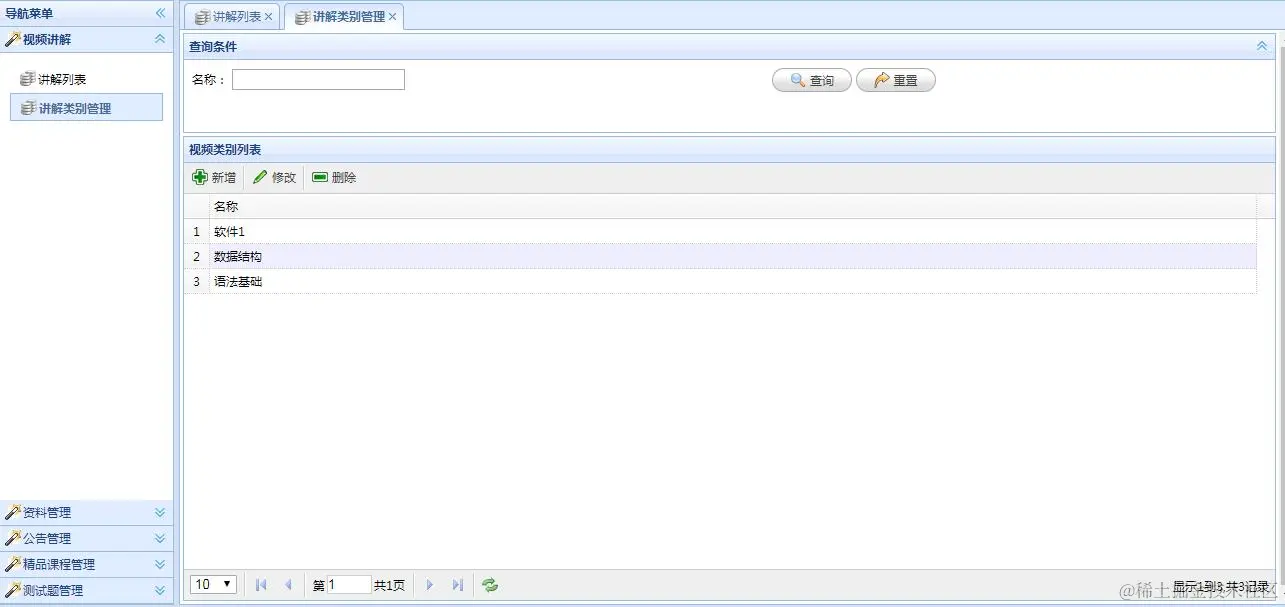Expand the 测试题管理 accordion section
Viewport: 1285px width, 607px height.
coord(160,590)
